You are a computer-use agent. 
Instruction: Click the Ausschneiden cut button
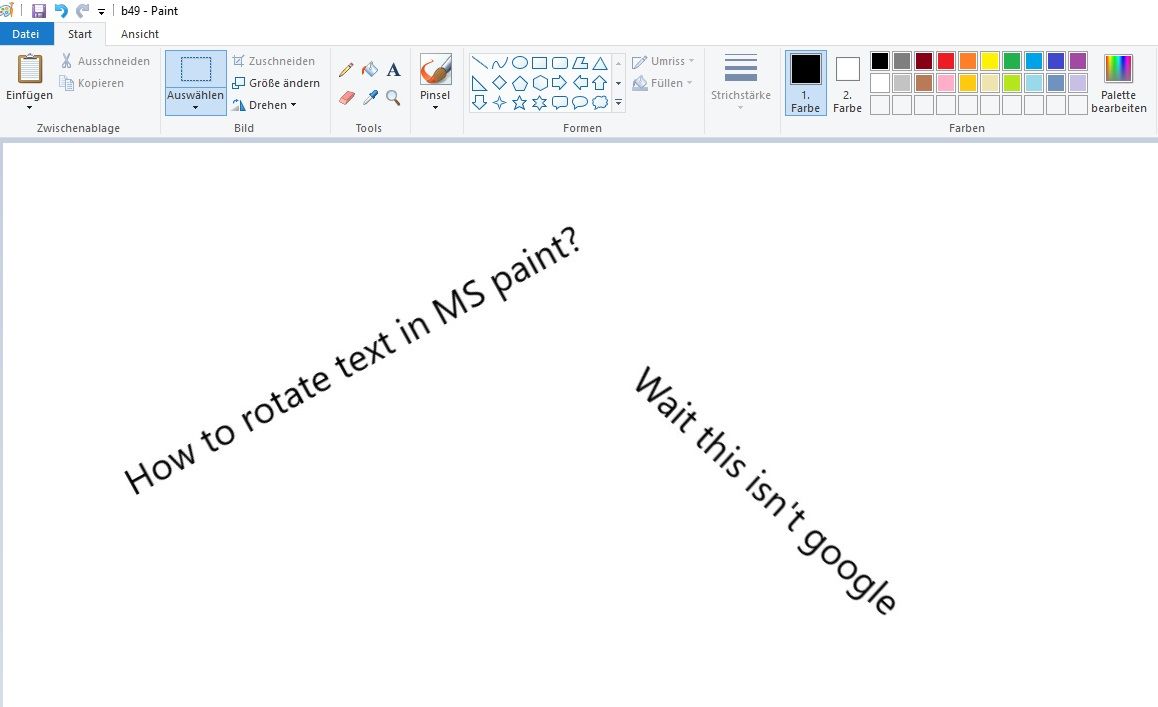pyautogui.click(x=106, y=61)
